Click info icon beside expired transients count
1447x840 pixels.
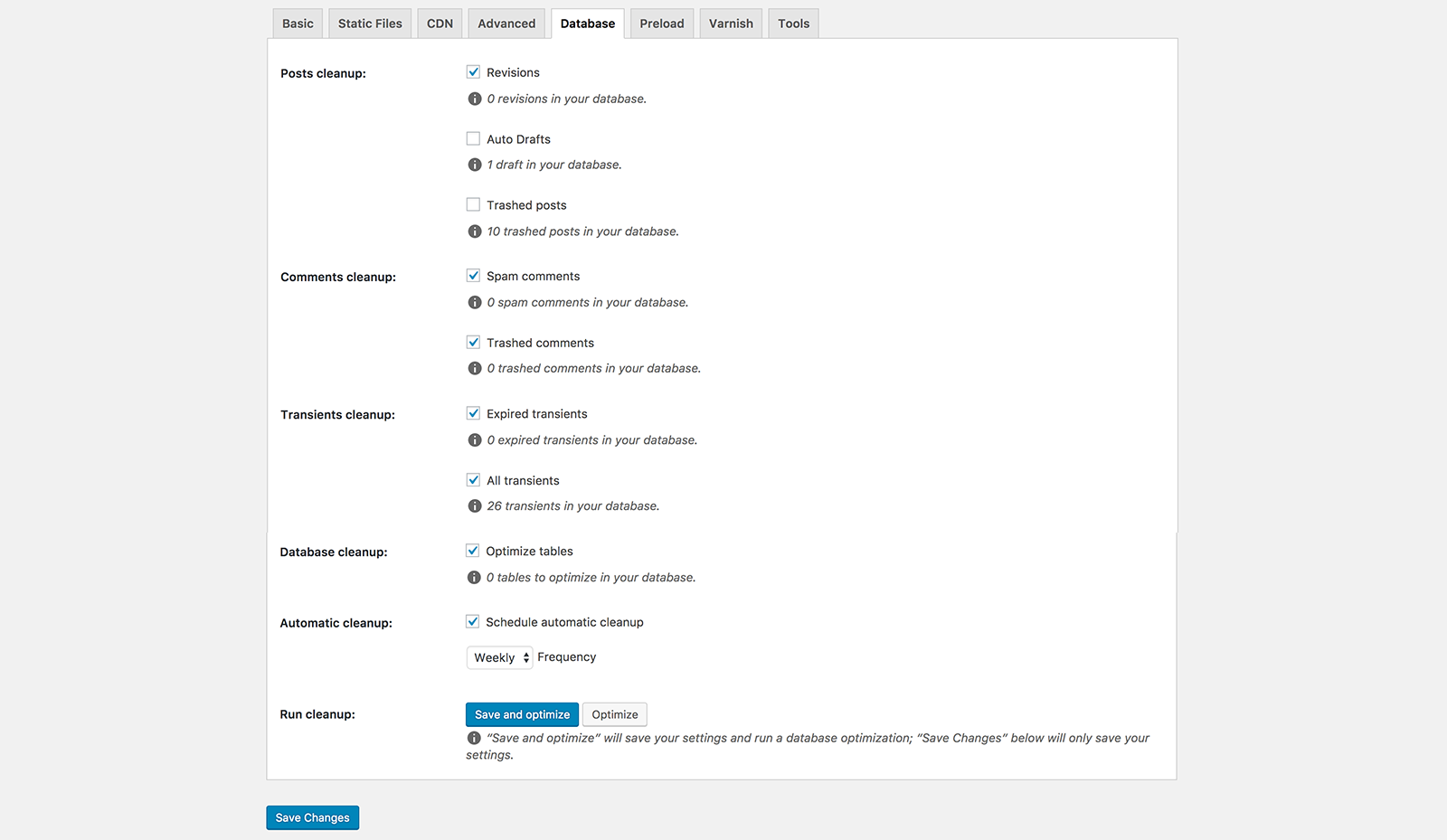[x=475, y=440]
